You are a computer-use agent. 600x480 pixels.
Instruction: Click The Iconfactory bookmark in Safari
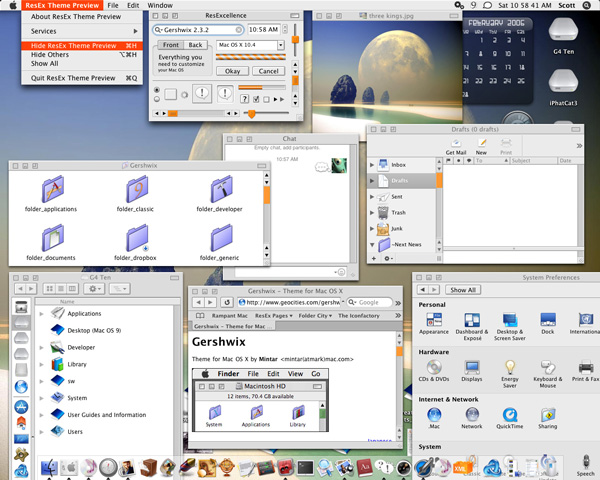[359, 316]
